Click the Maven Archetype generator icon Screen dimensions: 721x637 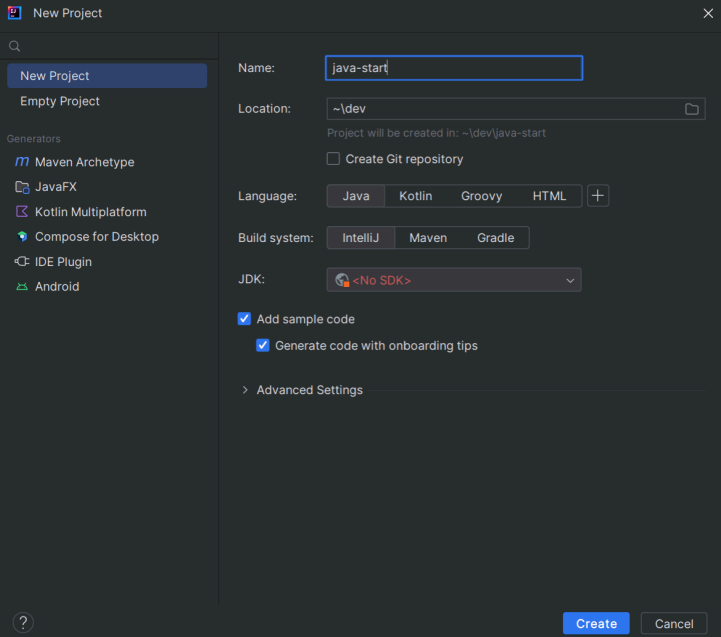[22, 161]
